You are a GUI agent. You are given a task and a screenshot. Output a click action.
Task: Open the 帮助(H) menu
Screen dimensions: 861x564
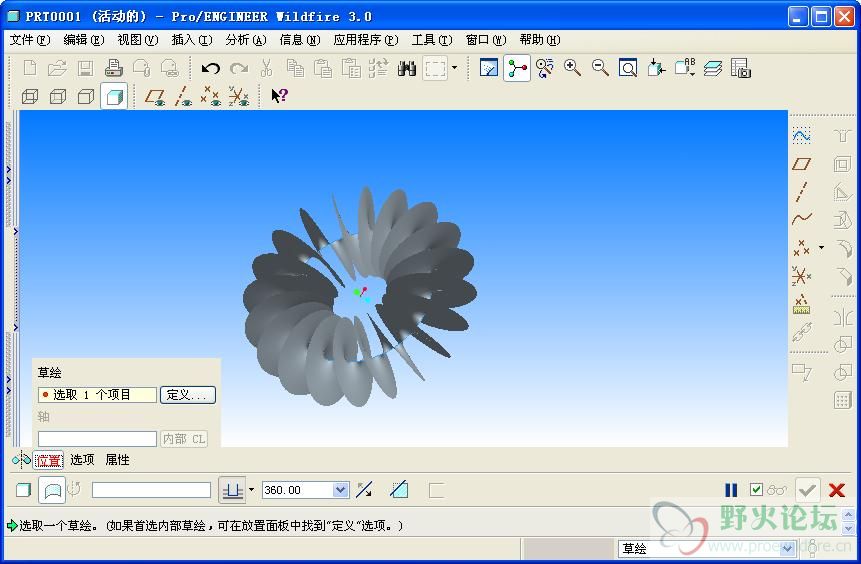point(540,40)
